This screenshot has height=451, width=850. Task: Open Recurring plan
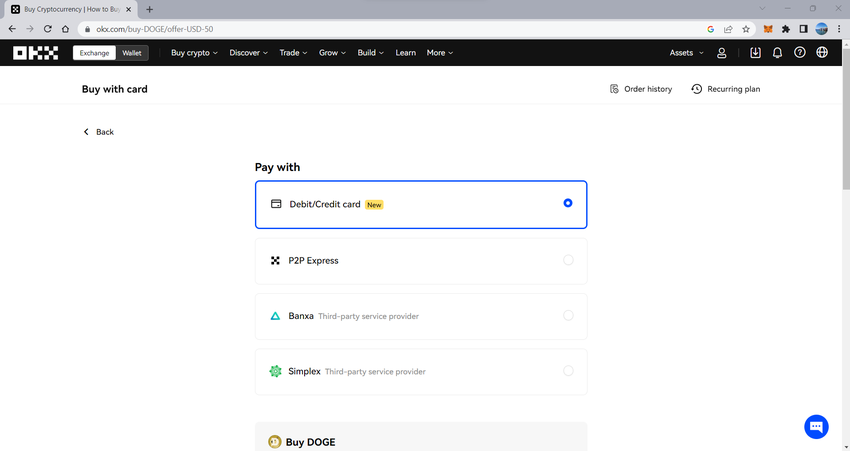coord(726,89)
